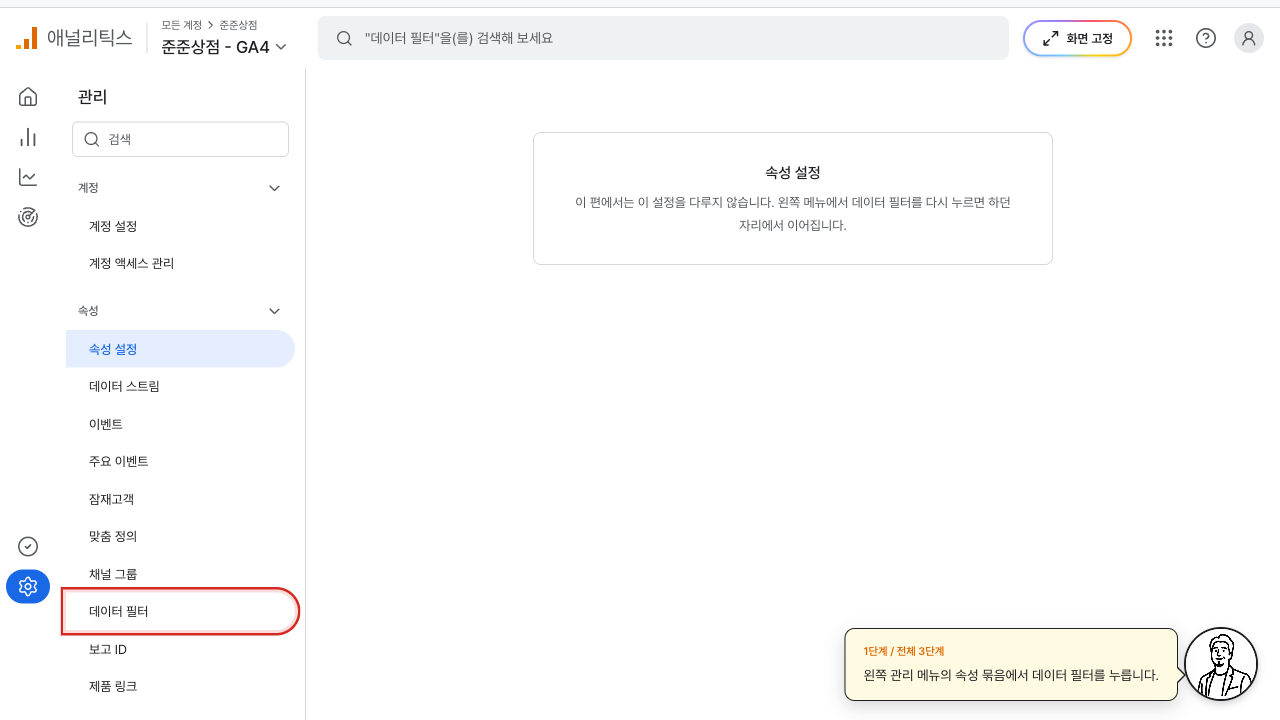
Task: Open 데이터 필터 menu item
Action: [180, 611]
